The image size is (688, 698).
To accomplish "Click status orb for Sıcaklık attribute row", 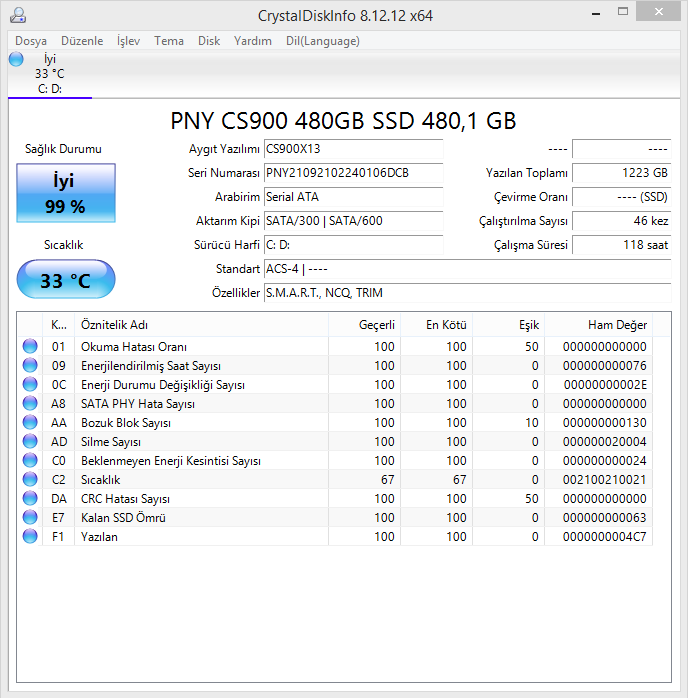I will [x=30, y=479].
